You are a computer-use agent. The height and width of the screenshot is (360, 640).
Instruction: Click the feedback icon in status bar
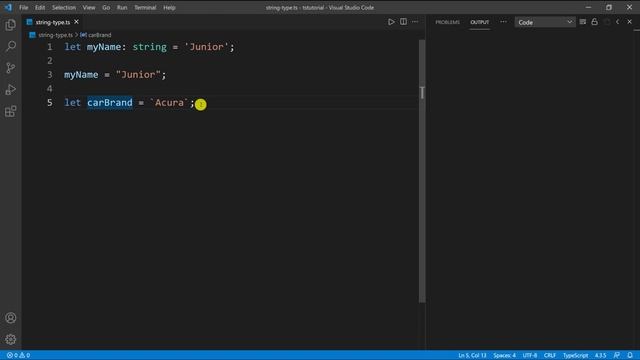tap(616, 355)
